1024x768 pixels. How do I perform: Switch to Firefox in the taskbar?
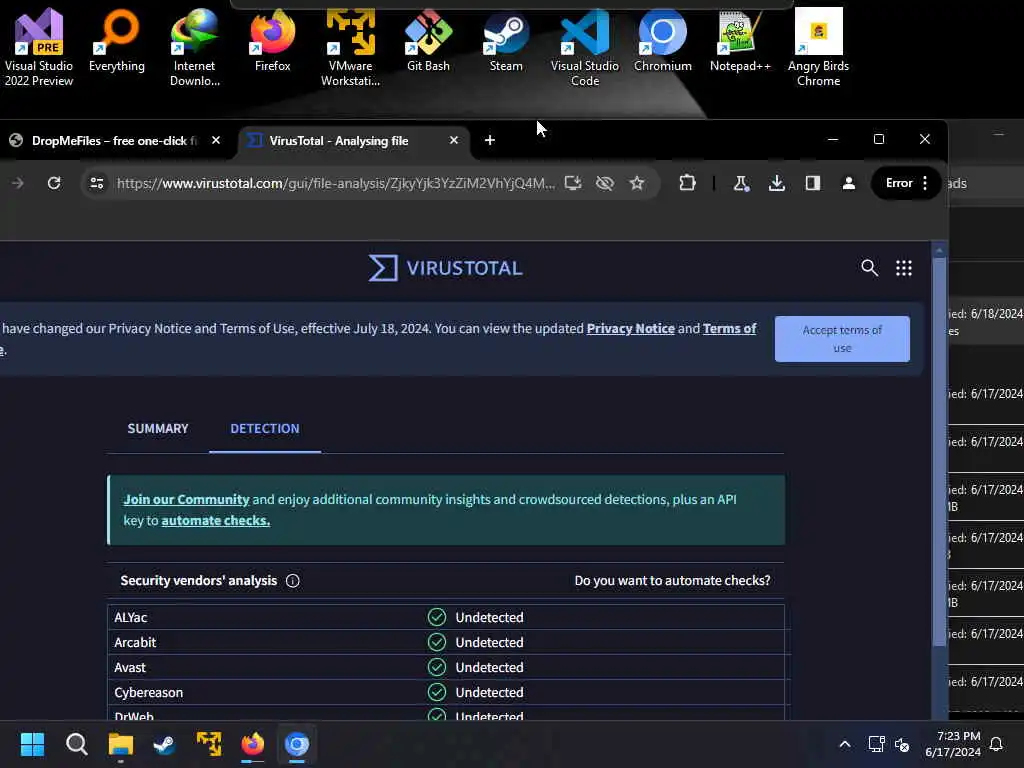coord(253,744)
